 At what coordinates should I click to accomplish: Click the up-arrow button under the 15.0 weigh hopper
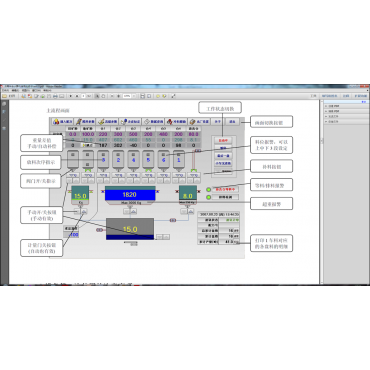tap(84, 211)
